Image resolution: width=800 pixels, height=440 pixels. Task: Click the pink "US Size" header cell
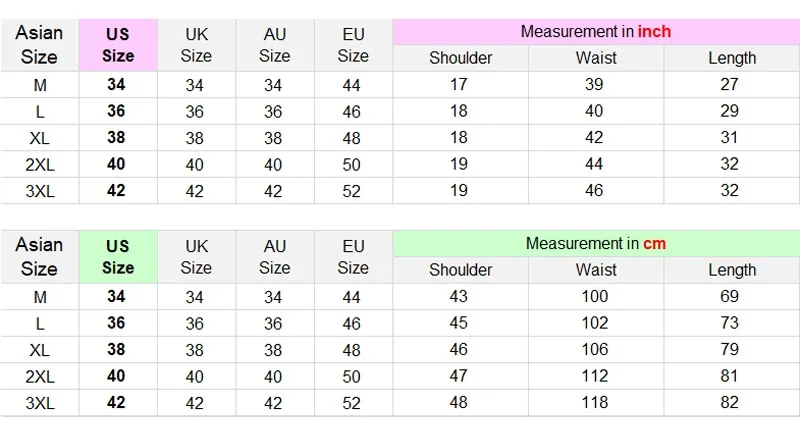pos(118,45)
